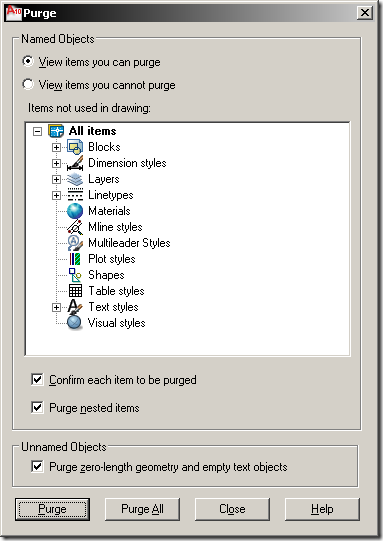Screen dimensions: 383x541
Task: Click the Mline styles icon
Action: 75,227
